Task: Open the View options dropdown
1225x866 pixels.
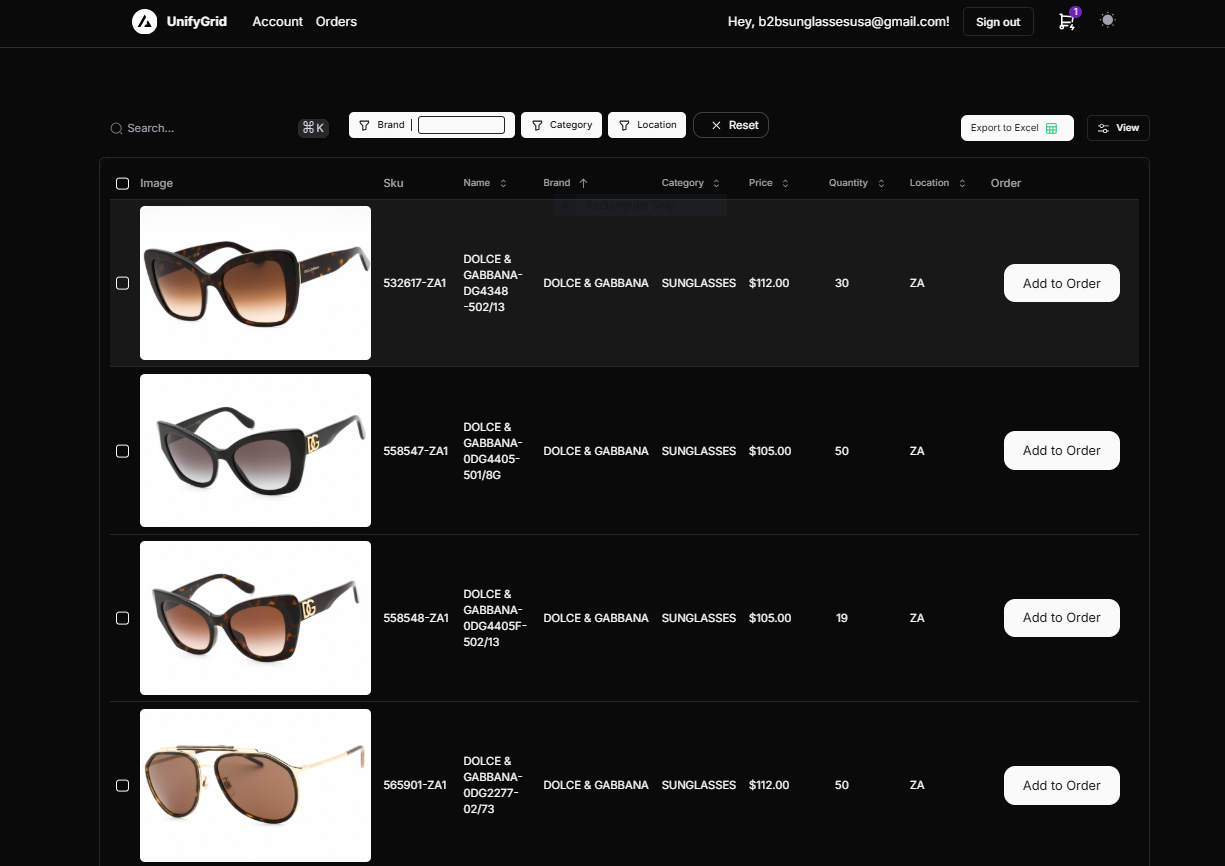Action: (x=1118, y=128)
